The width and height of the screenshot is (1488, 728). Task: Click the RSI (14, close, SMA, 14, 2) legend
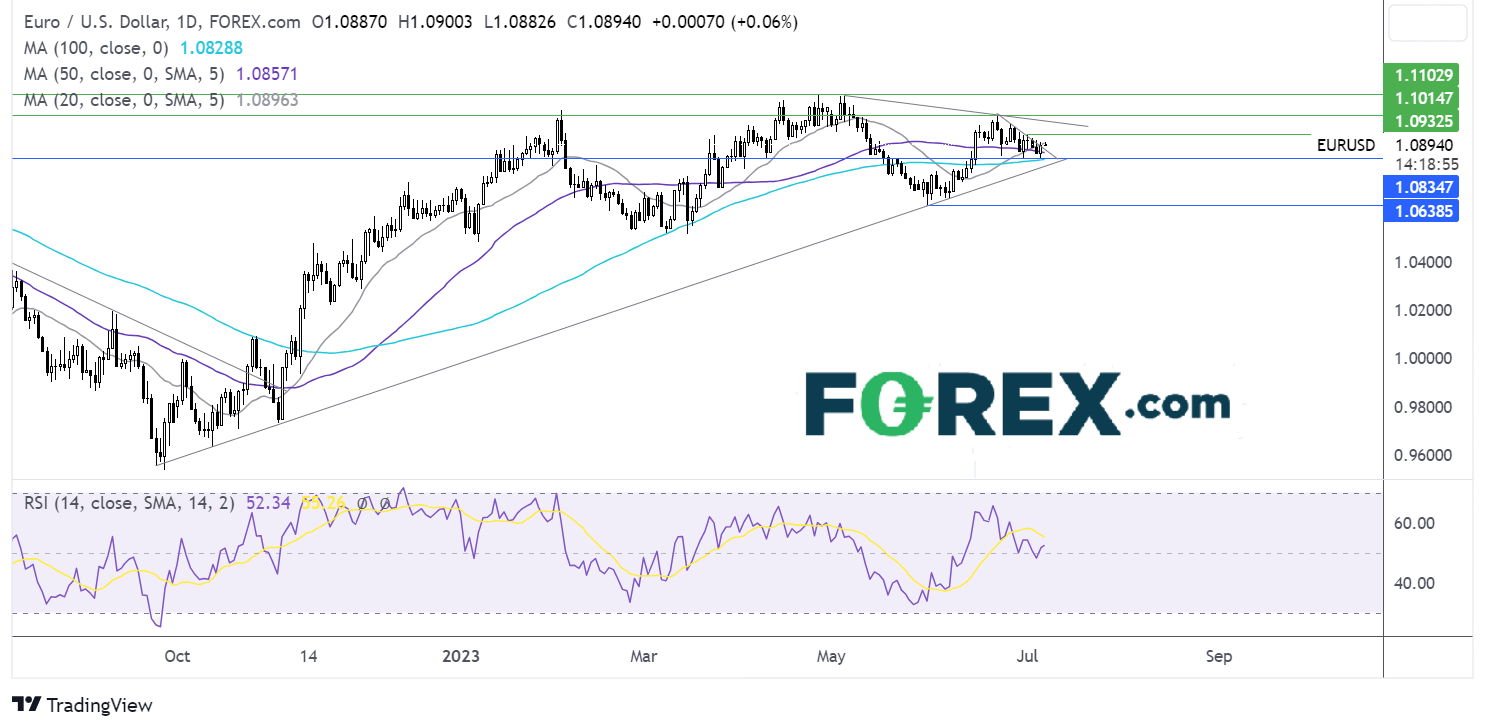pyautogui.click(x=129, y=503)
